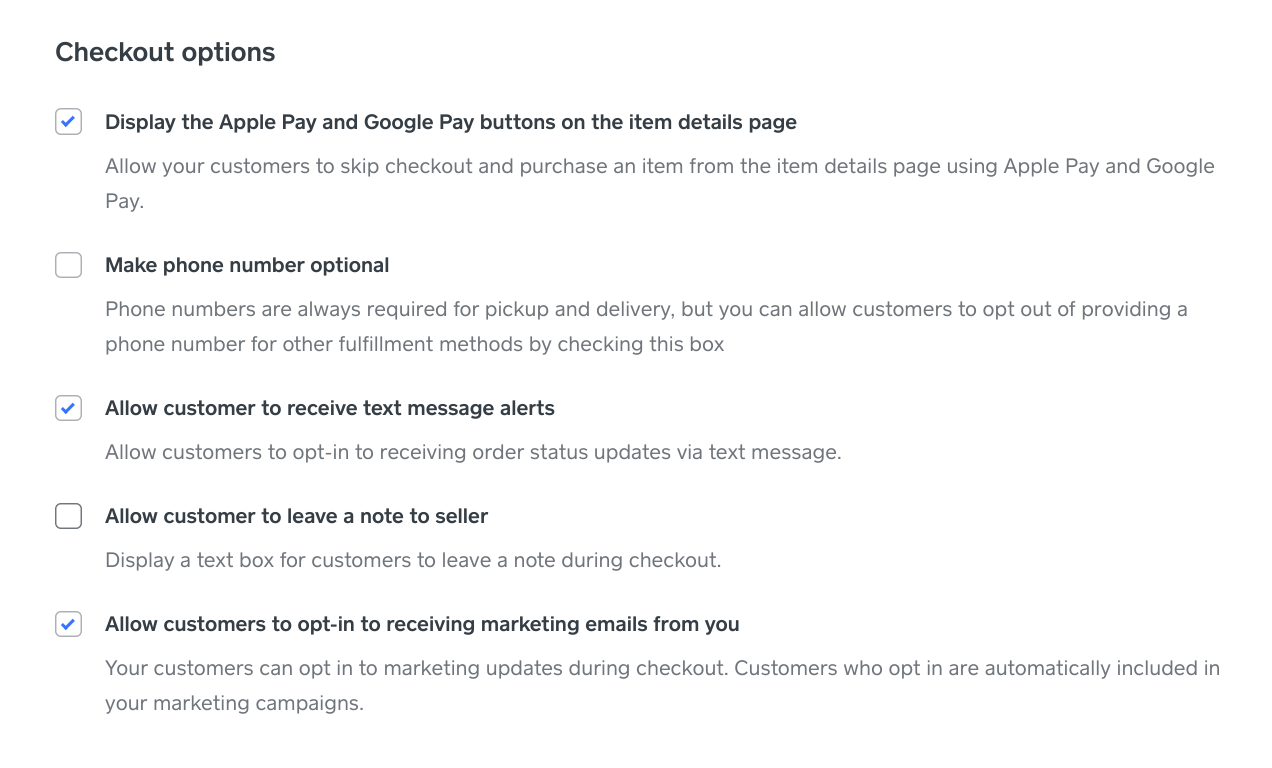Screen dimensions: 1272x768
Task: Click the 'Phone numbers are always required' description line
Action: [646, 309]
